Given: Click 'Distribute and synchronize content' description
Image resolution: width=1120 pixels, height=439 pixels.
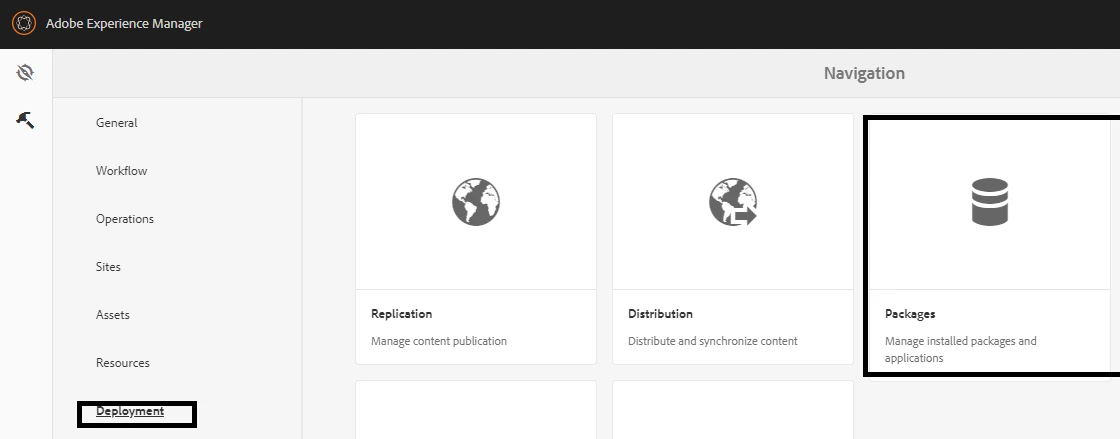Looking at the screenshot, I should (712, 341).
